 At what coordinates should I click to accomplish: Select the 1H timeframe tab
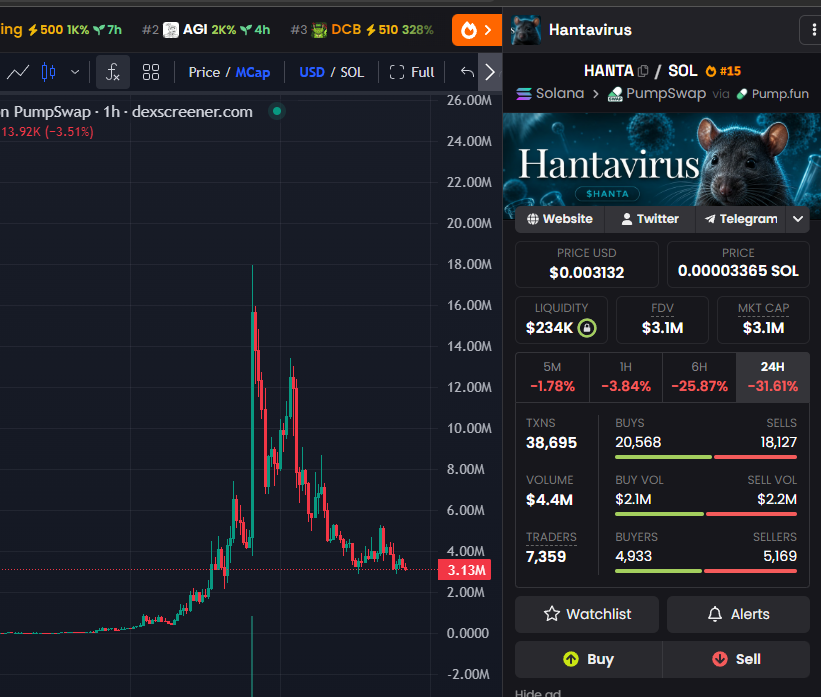click(x=626, y=378)
